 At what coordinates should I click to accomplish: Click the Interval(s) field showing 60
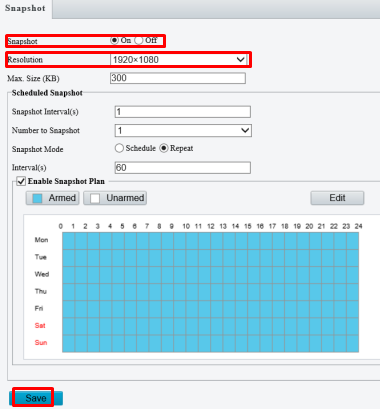pos(183,168)
